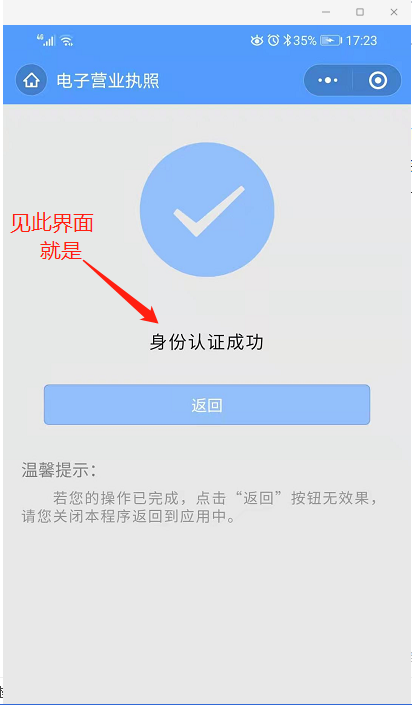Viewport: 412px width, 705px height.
Task: Click the 身份认证成功 message text
Action: click(x=206, y=343)
